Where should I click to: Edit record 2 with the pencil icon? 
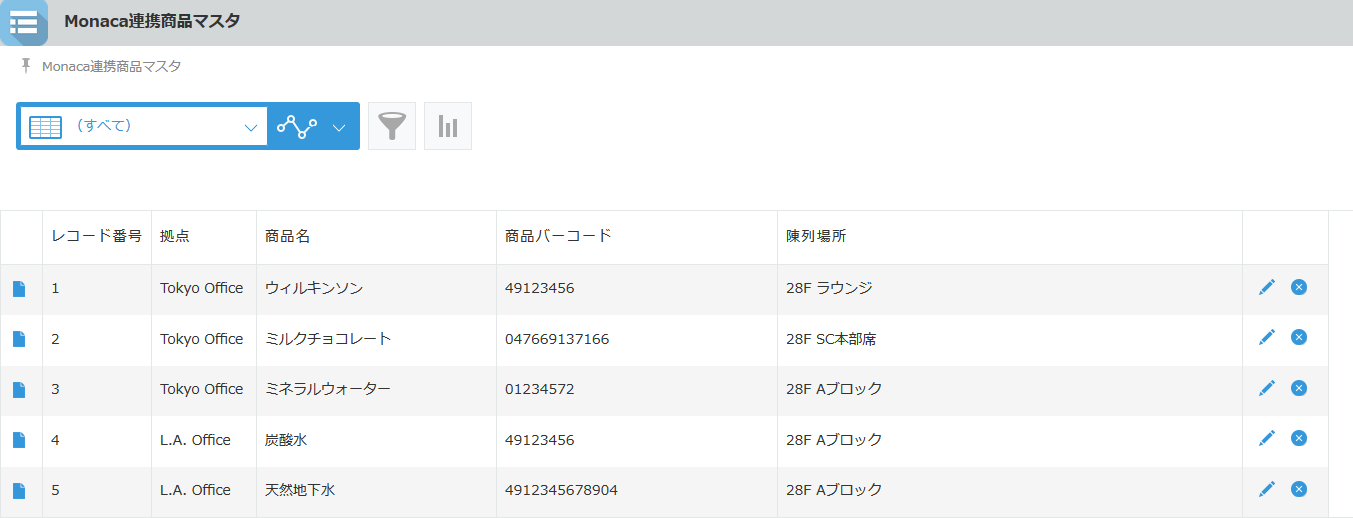tap(1267, 338)
